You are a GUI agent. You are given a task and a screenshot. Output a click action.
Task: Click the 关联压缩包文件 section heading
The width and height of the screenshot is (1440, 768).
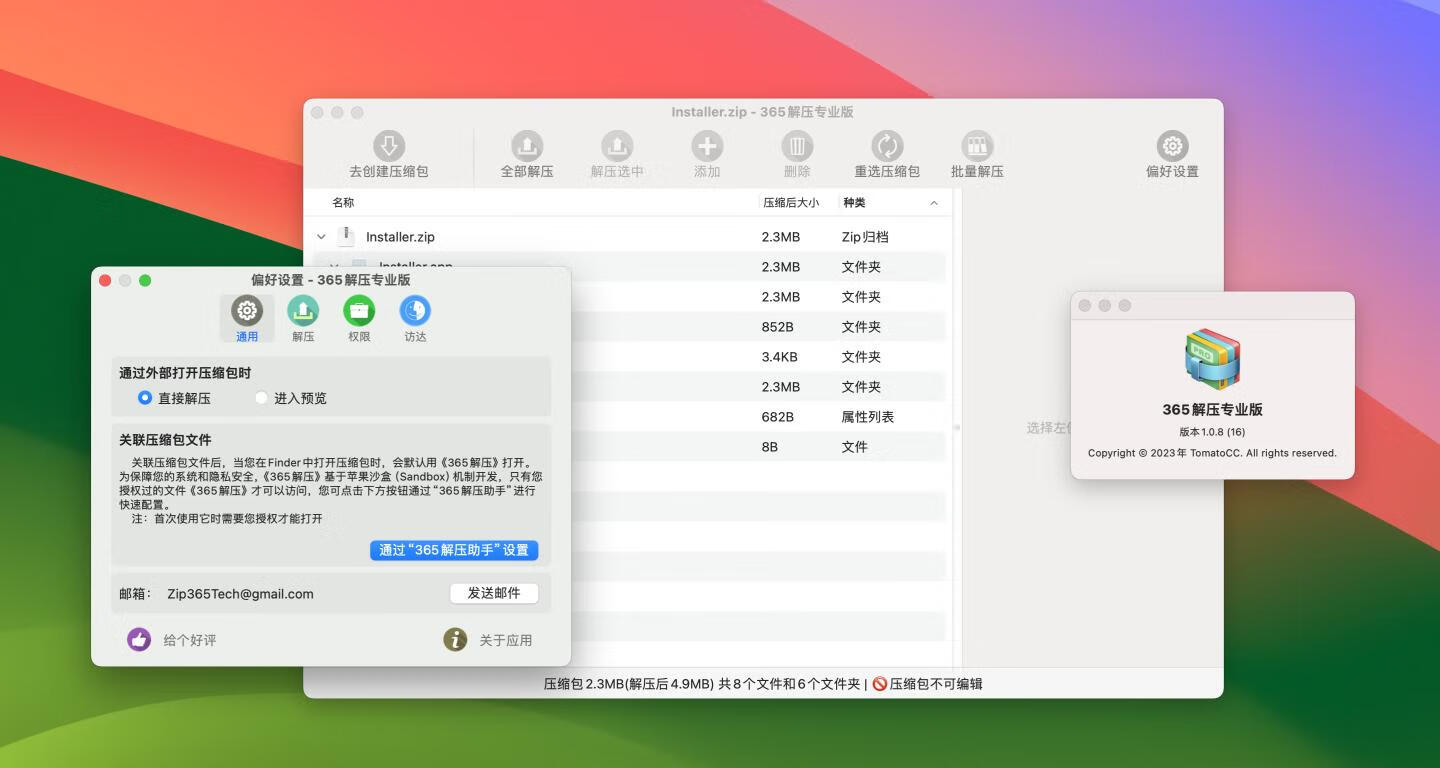pyautogui.click(x=165, y=440)
